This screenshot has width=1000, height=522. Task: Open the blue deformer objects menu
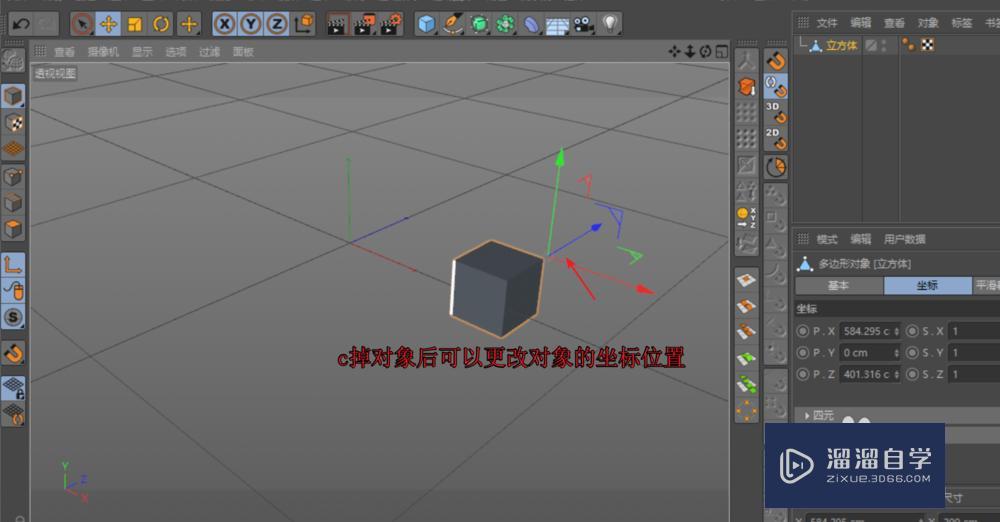point(531,24)
